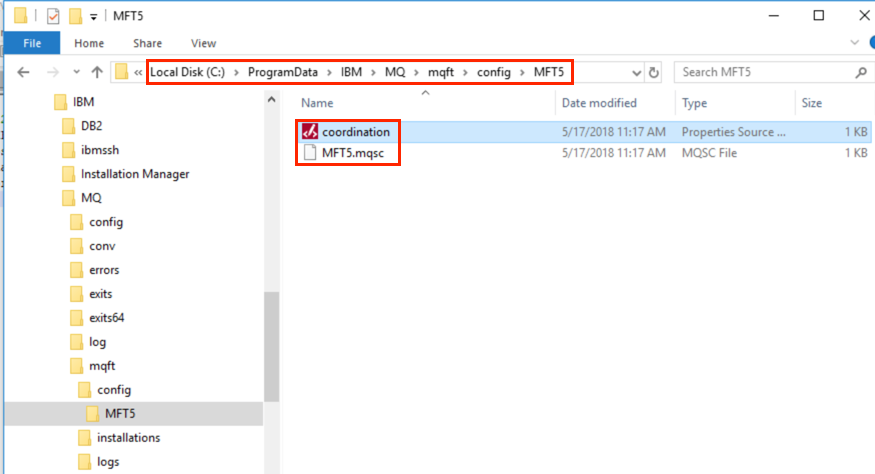Viewport: 875px width, 474px height.
Task: Open the Customize Quick Access Toolbar dropdown
Action: coord(94,17)
